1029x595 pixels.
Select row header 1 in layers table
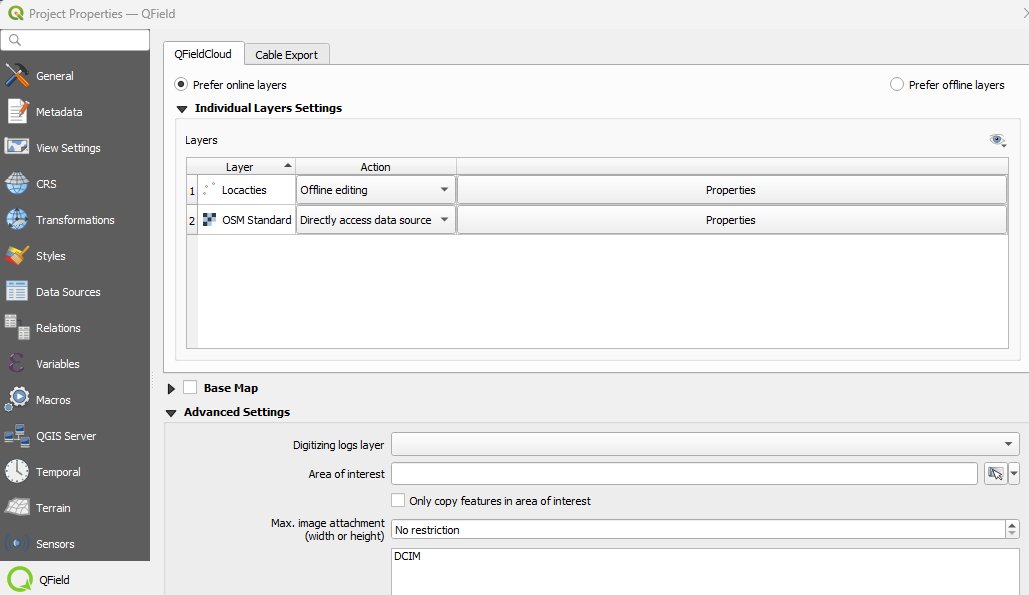[x=192, y=190]
